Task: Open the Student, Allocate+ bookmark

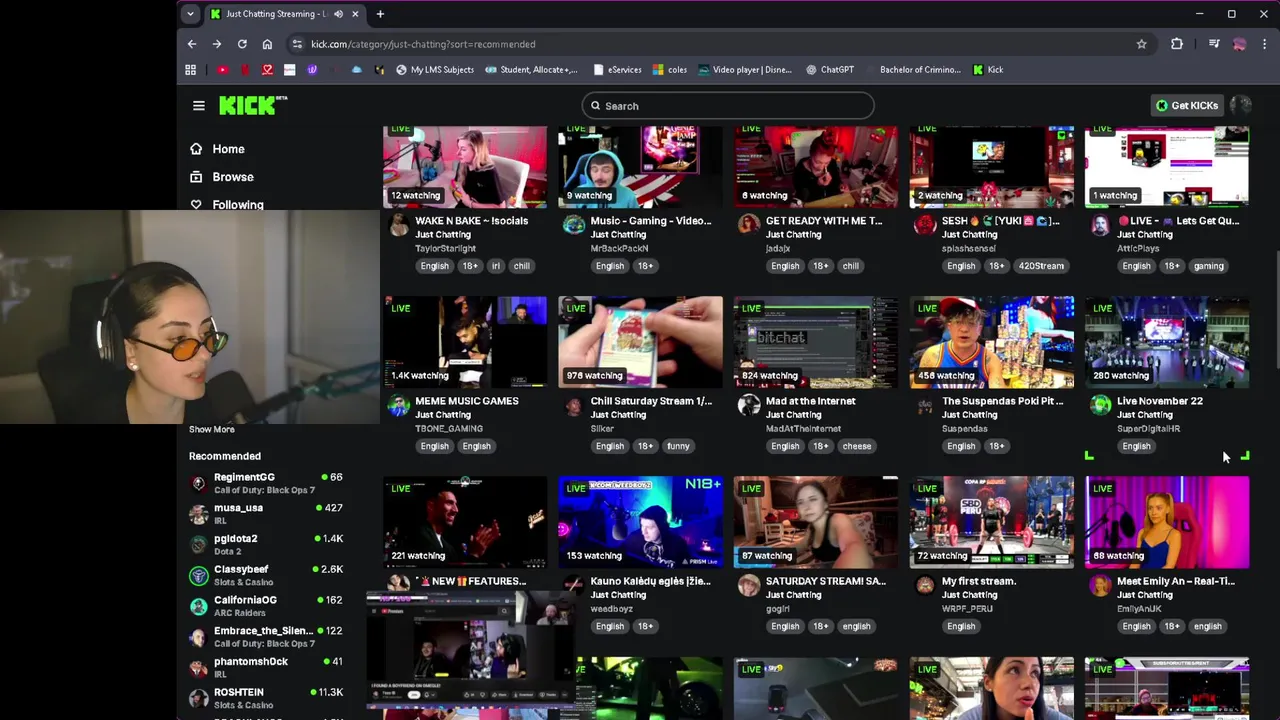Action: tap(532, 70)
